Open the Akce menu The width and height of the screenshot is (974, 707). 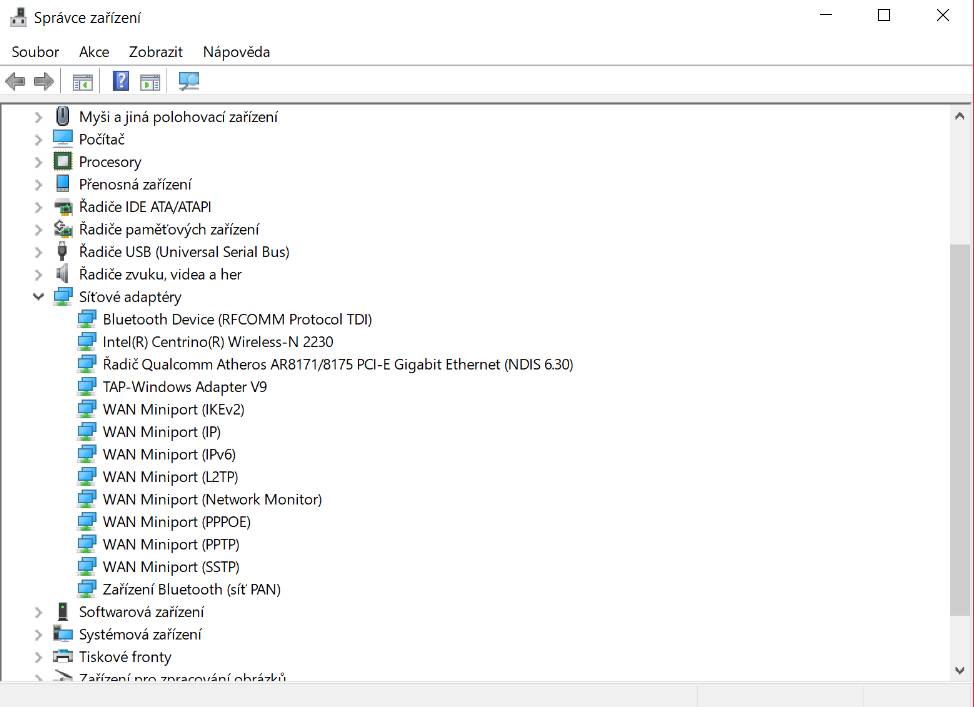(x=94, y=52)
